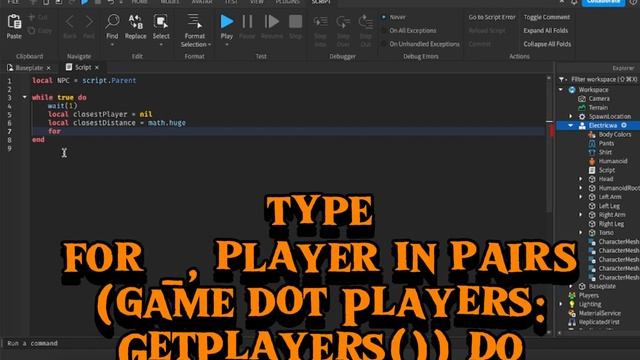Image resolution: width=640 pixels, height=360 pixels.
Task: Click the Cut button
Action: coord(38,17)
